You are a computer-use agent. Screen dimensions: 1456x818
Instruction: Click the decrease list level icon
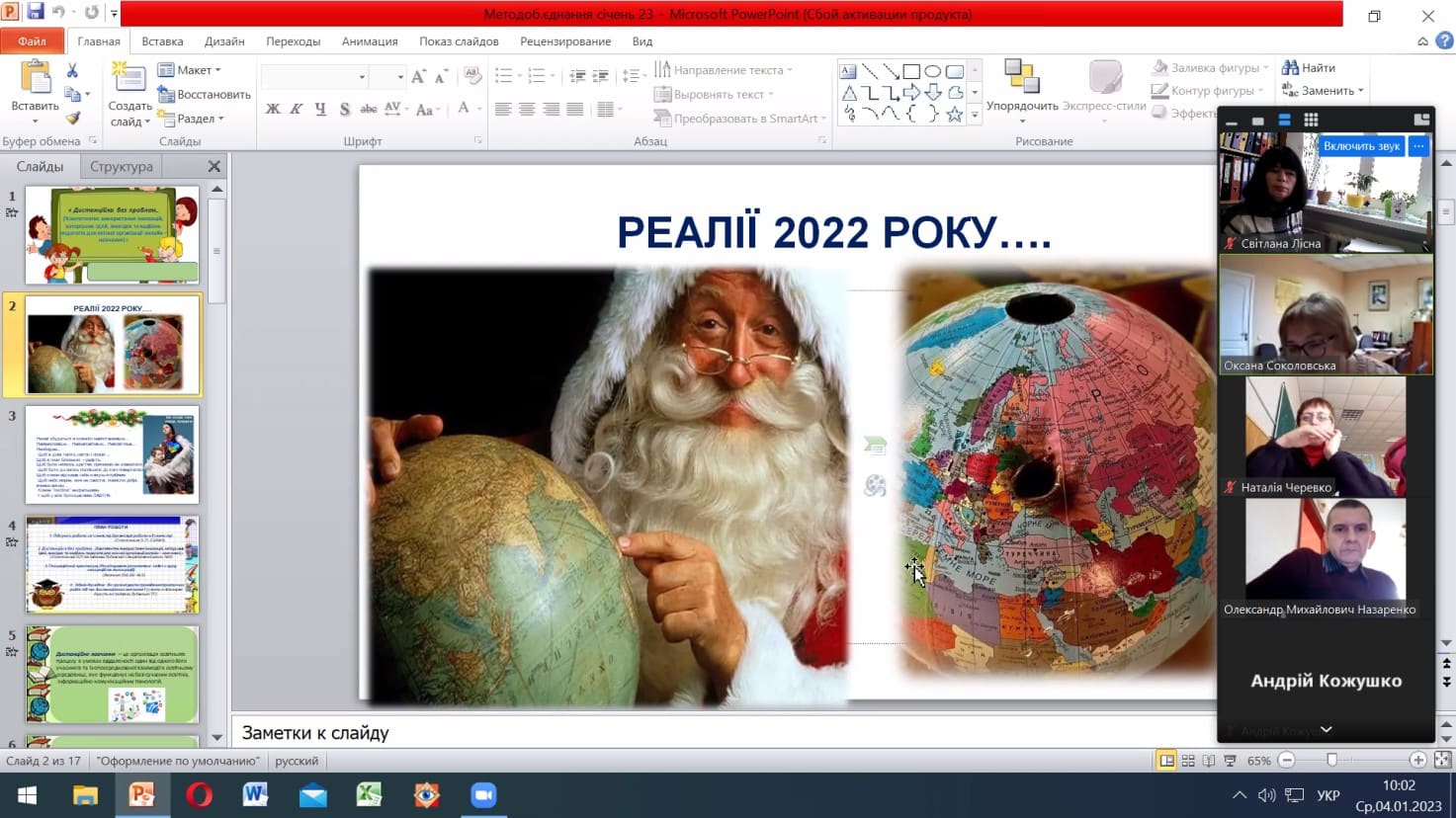pyautogui.click(x=577, y=77)
